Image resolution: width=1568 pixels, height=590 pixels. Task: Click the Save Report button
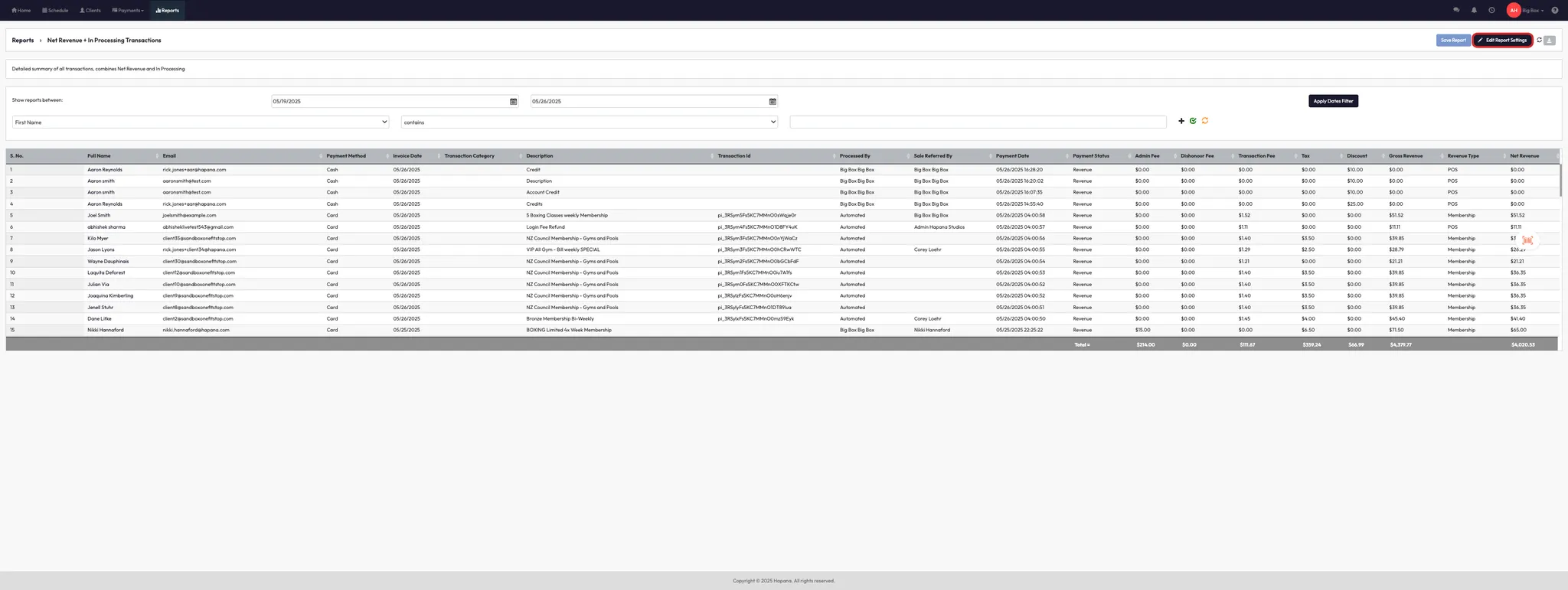tap(1452, 41)
